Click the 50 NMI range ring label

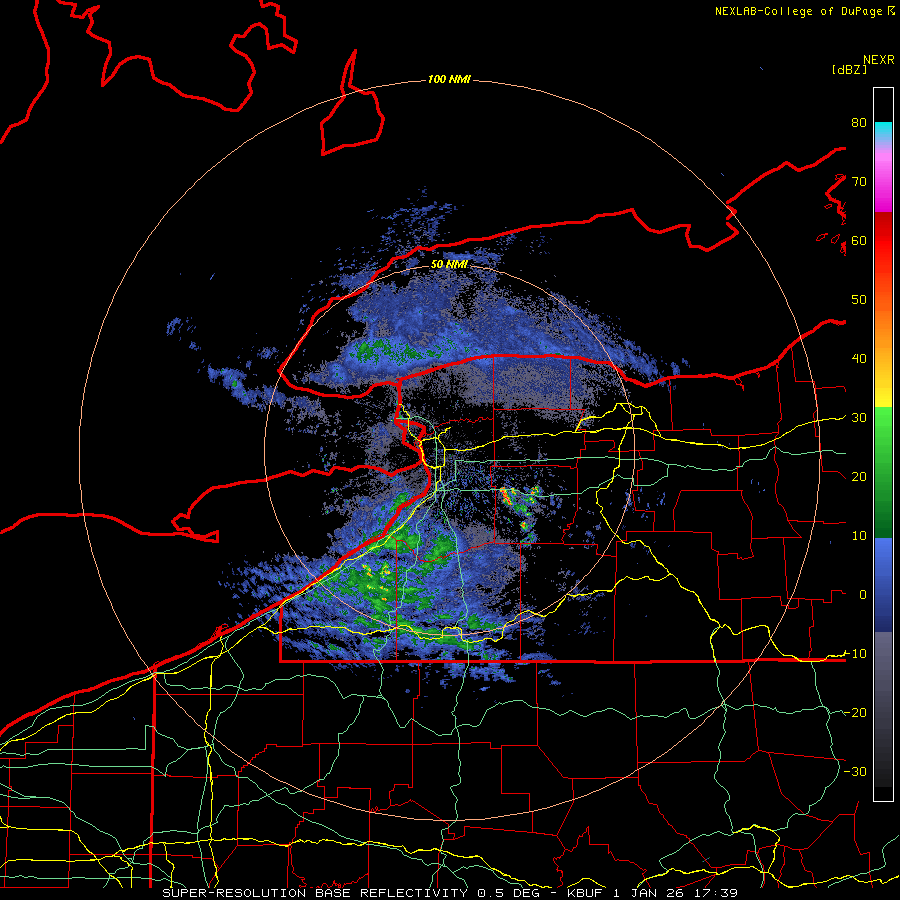click(x=449, y=265)
